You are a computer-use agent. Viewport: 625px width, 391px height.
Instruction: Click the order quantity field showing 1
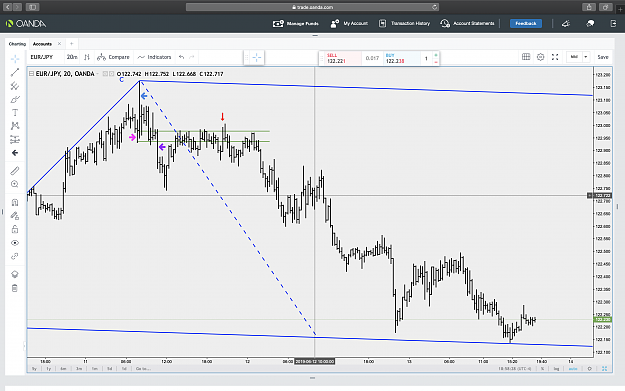[x=426, y=59]
